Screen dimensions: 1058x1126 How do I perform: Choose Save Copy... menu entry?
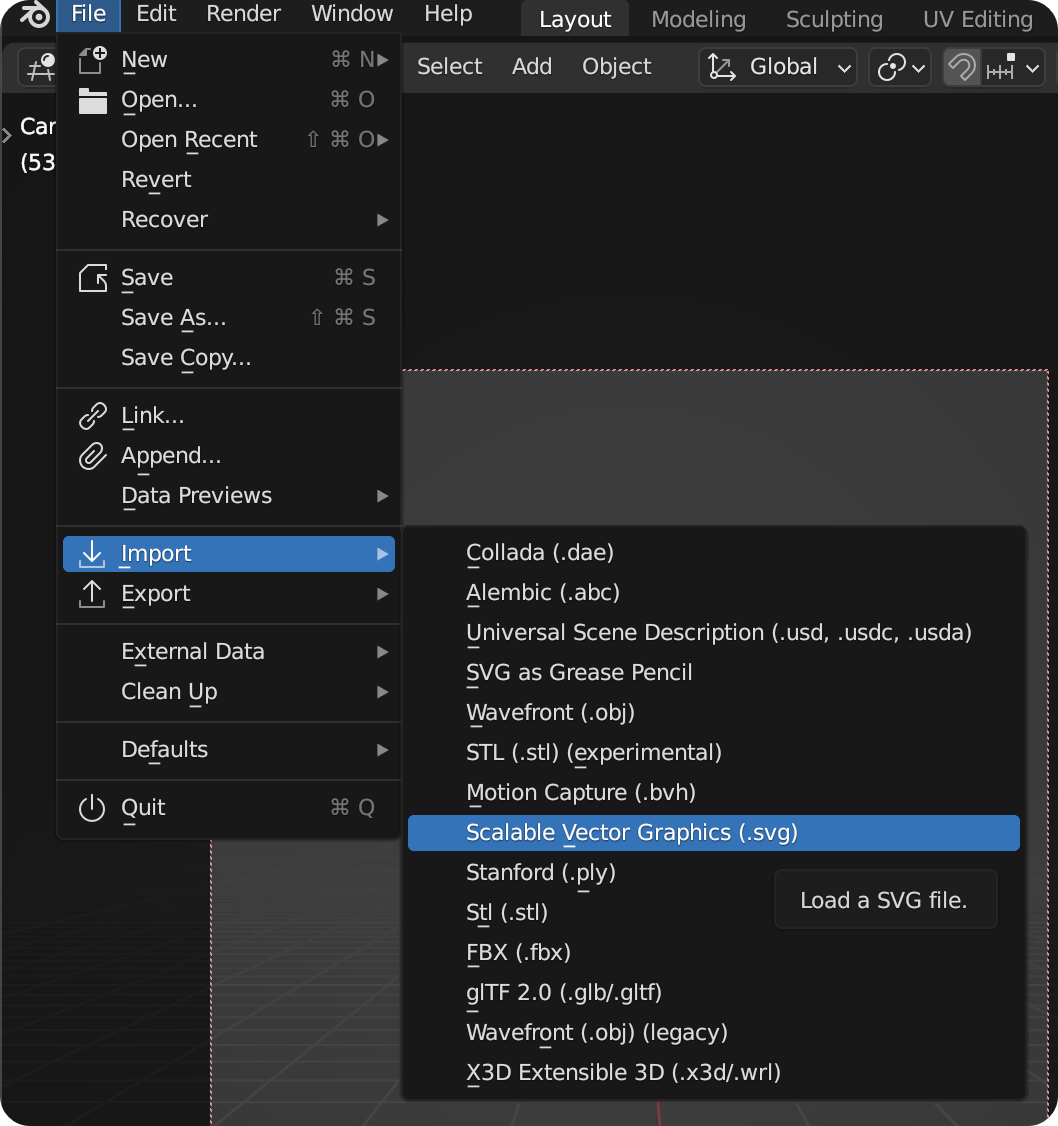[229, 358]
